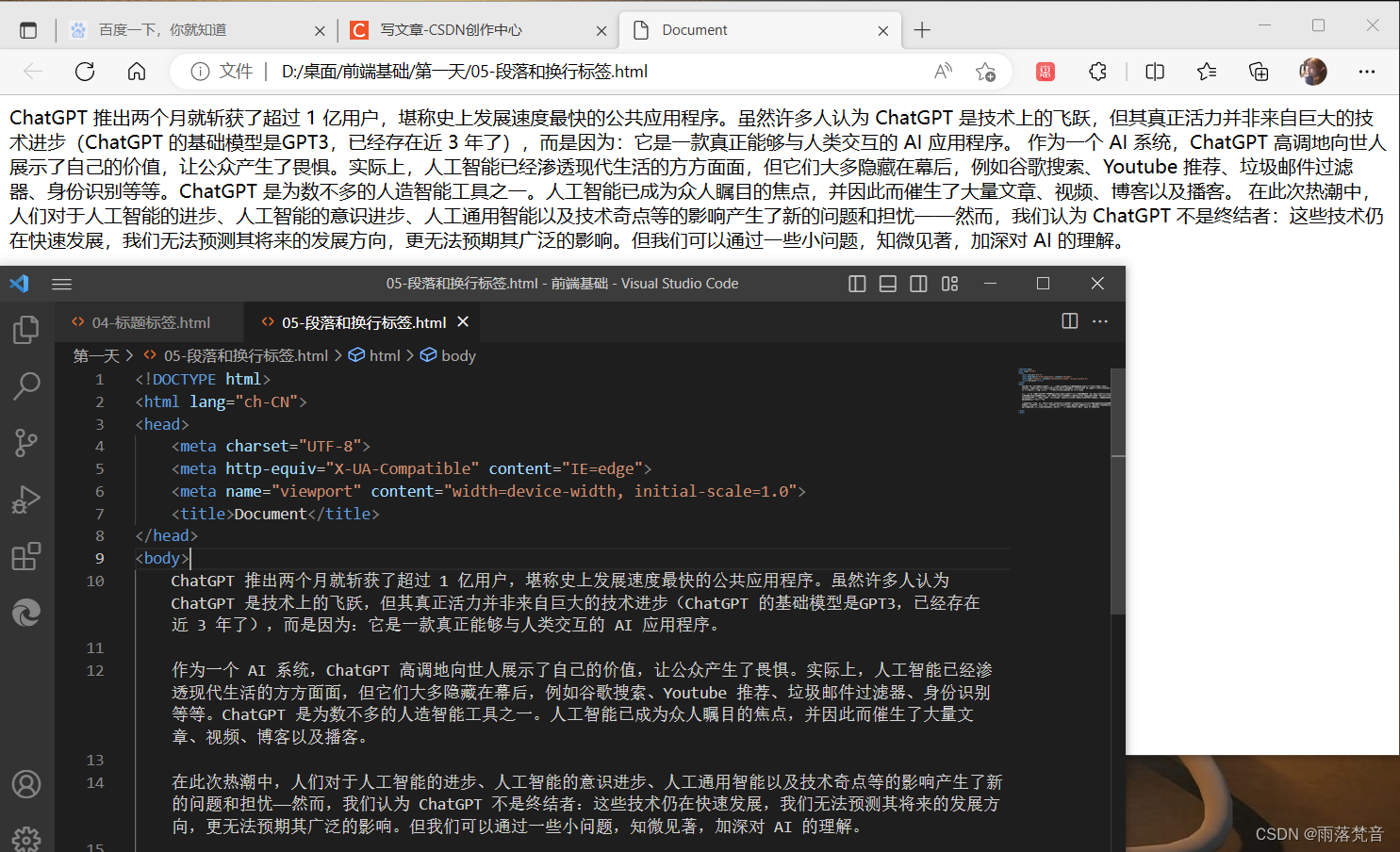Open editor More Actions ellipsis

1100,321
